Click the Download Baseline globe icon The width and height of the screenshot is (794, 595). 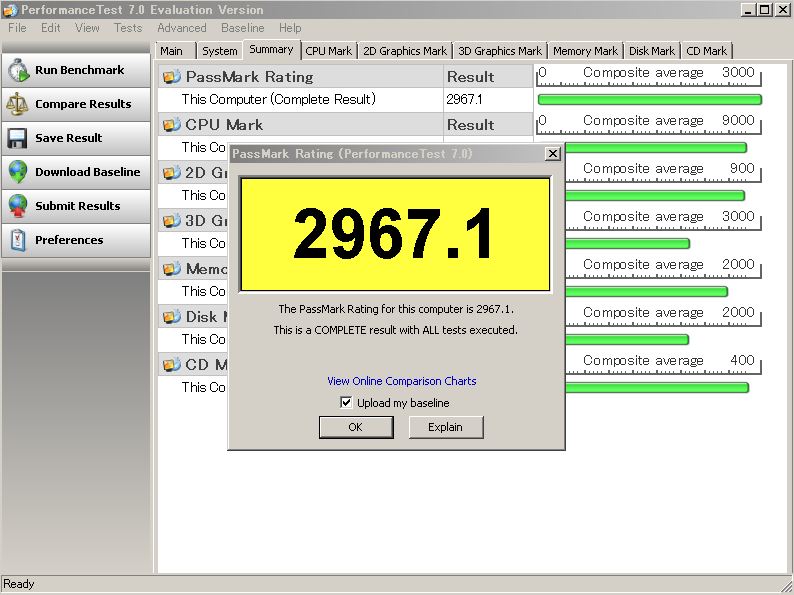[18, 172]
